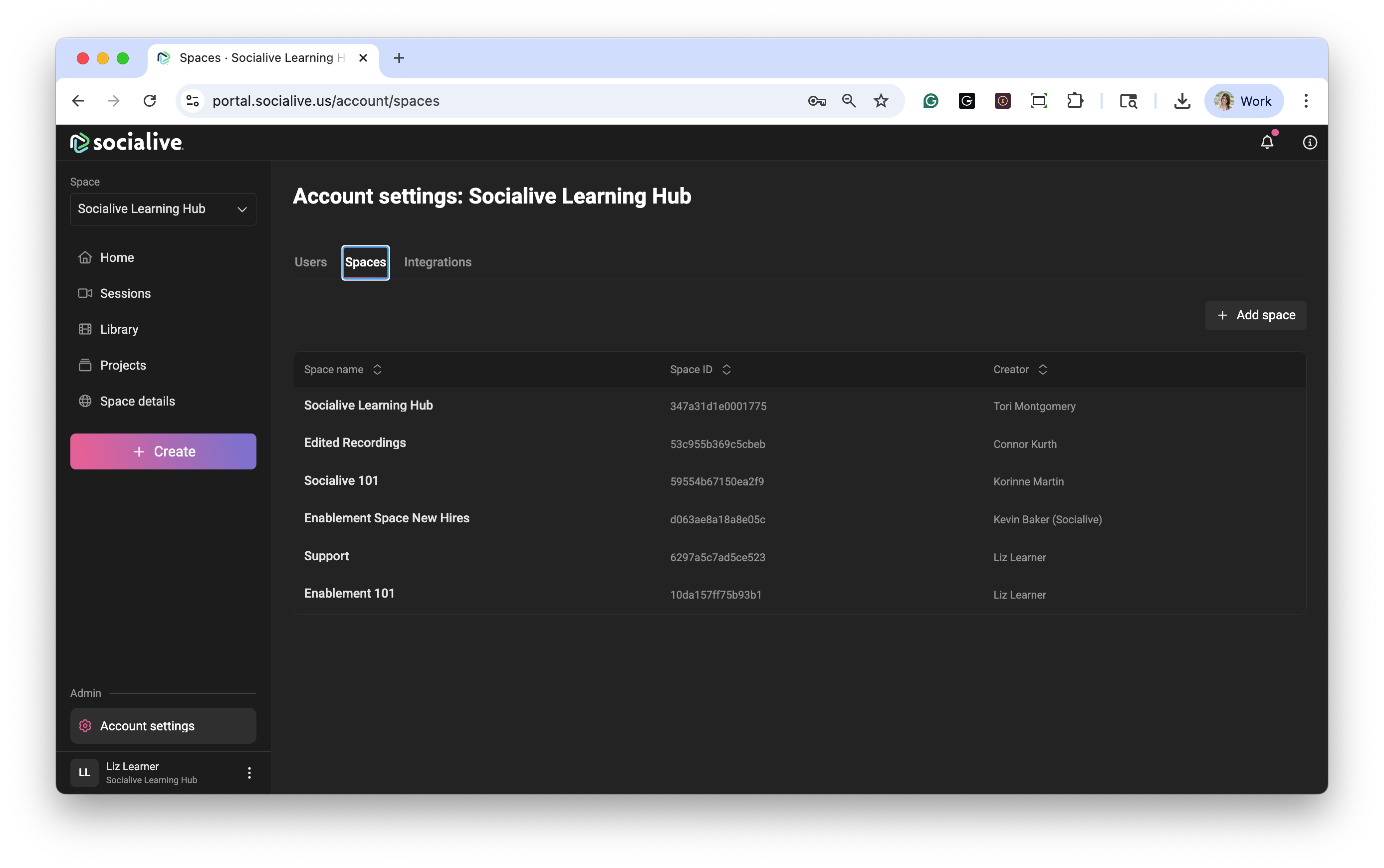This screenshot has width=1384, height=868.
Task: Expand the Socialive Learning Hub space dropdown
Action: coord(163,209)
